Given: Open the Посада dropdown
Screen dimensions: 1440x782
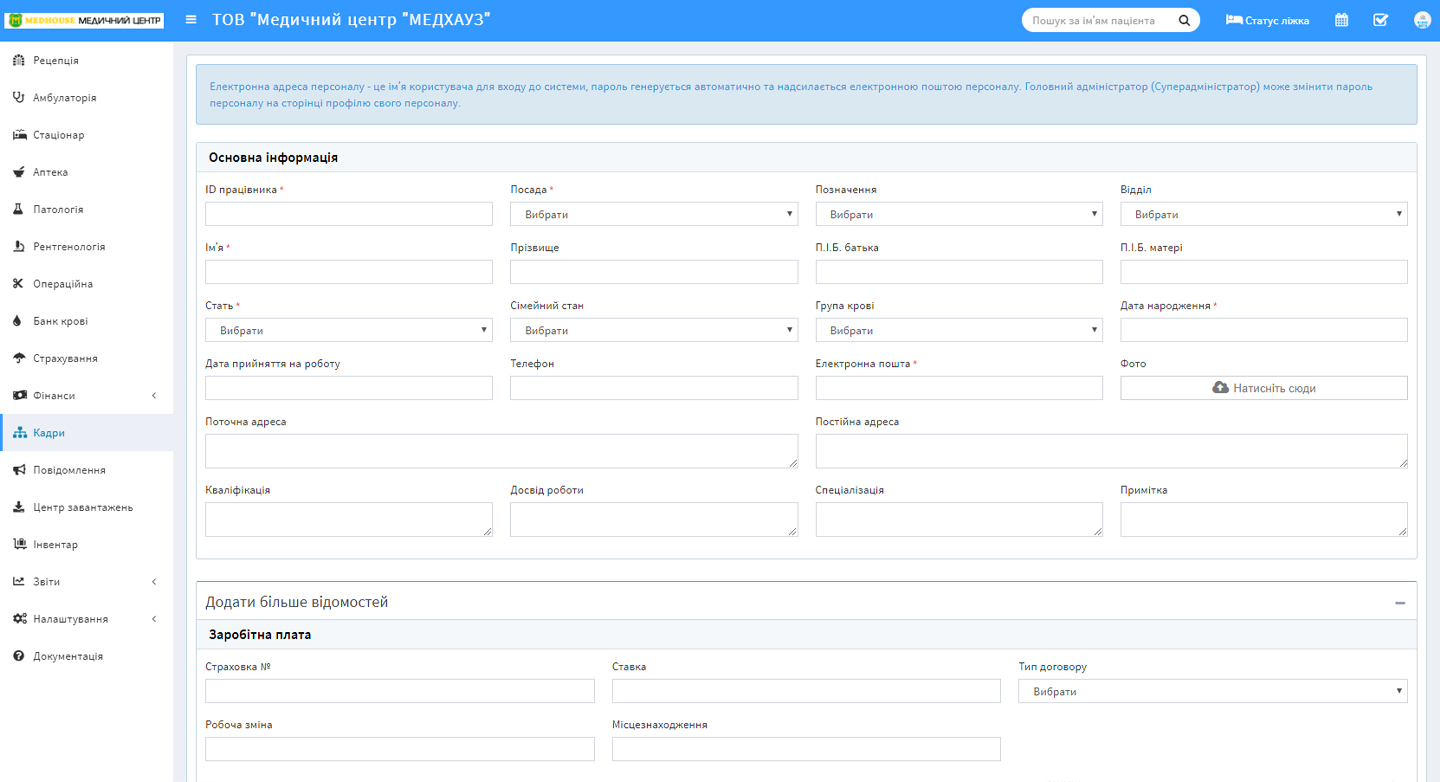Looking at the screenshot, I should [654, 214].
